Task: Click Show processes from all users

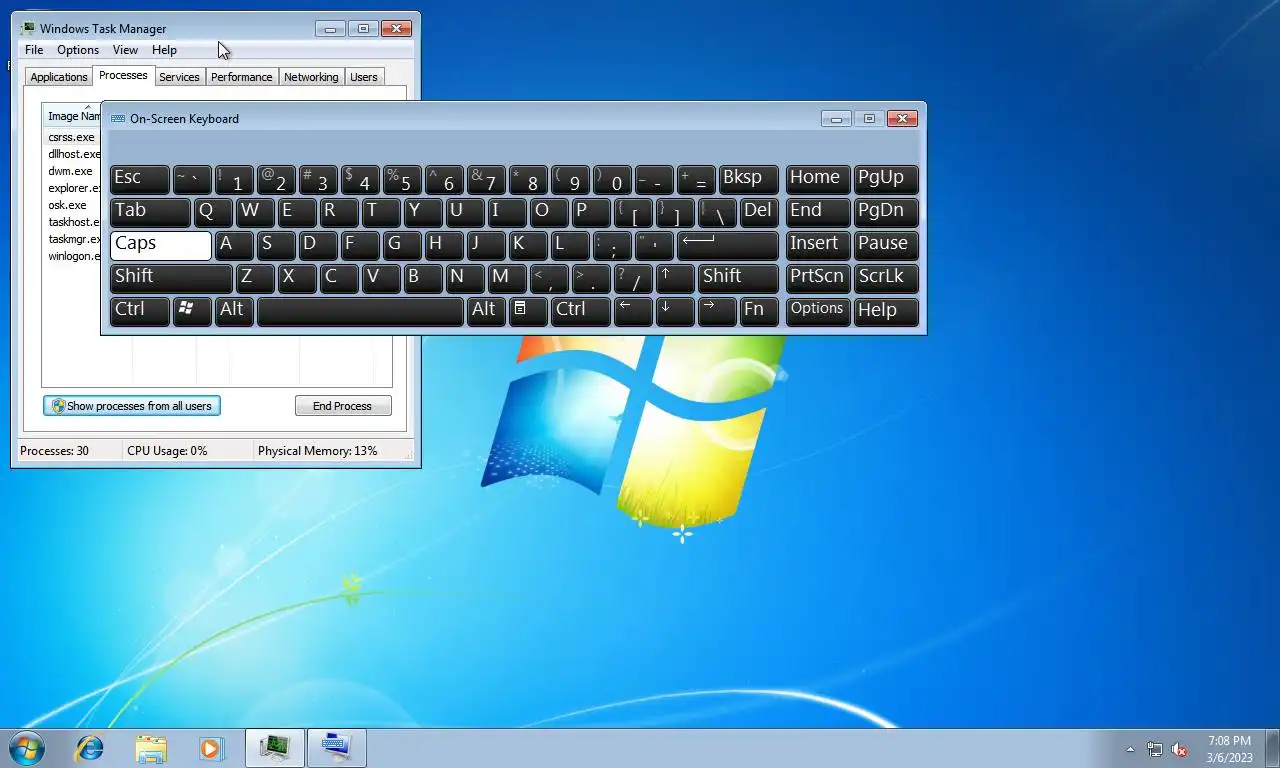Action: click(132, 406)
